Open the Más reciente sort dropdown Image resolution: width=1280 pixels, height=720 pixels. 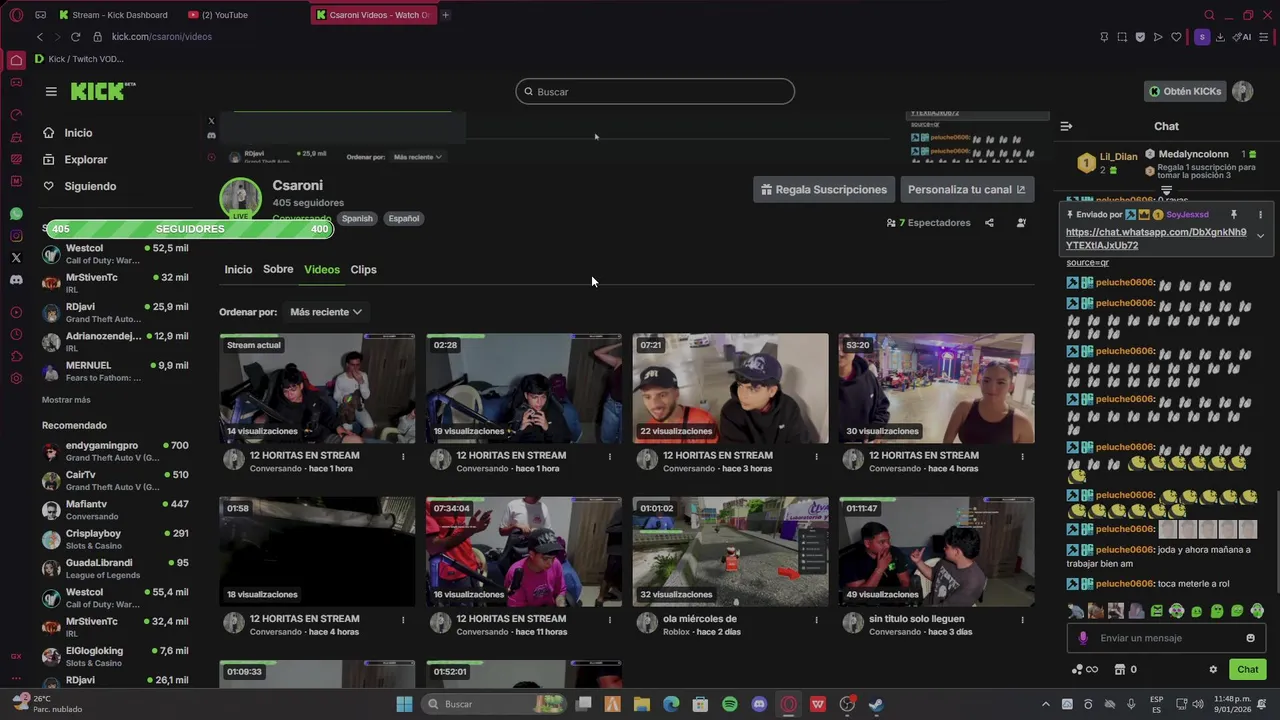326,312
